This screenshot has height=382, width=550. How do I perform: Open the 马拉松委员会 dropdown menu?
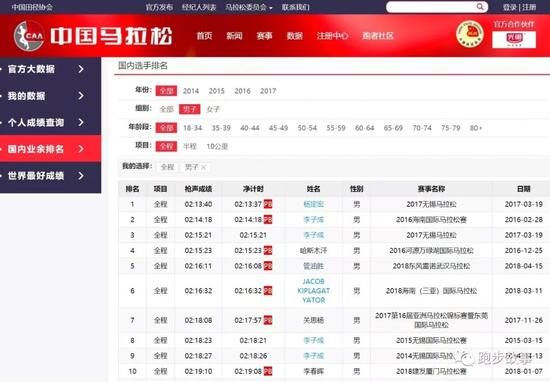tap(249, 7)
